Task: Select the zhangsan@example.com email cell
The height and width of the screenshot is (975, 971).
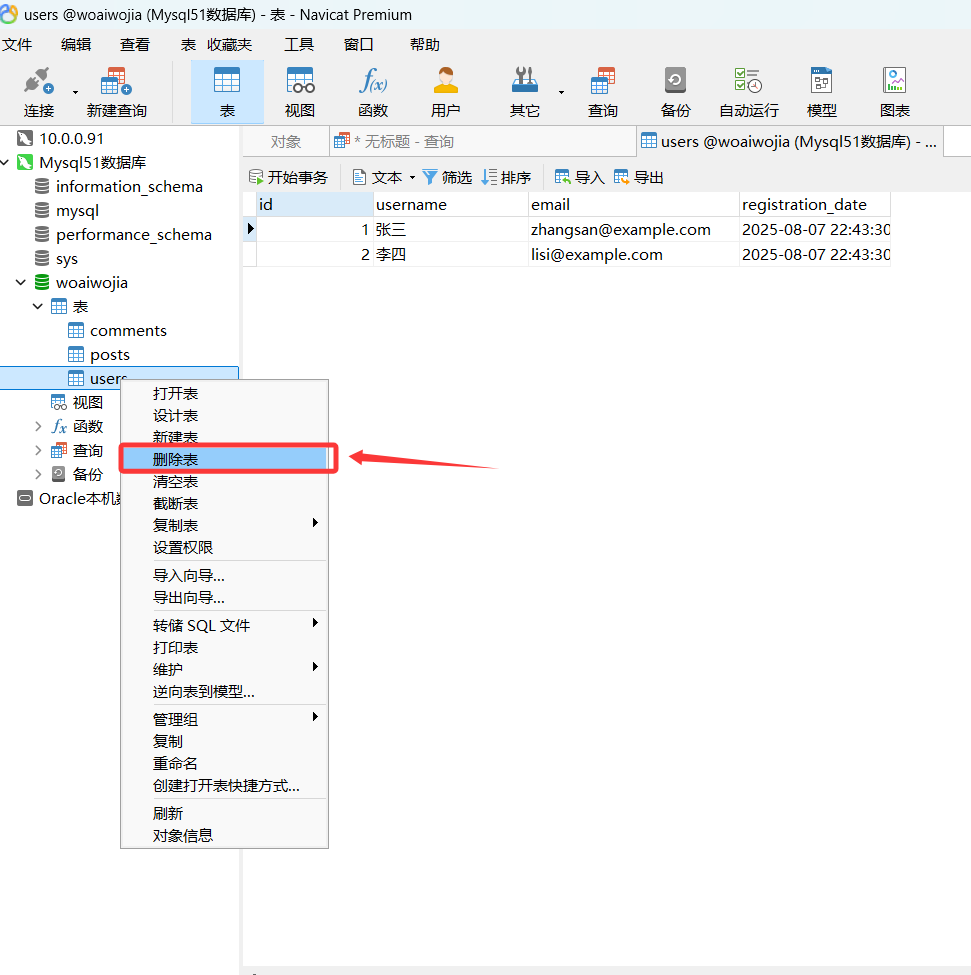Action: 620,230
